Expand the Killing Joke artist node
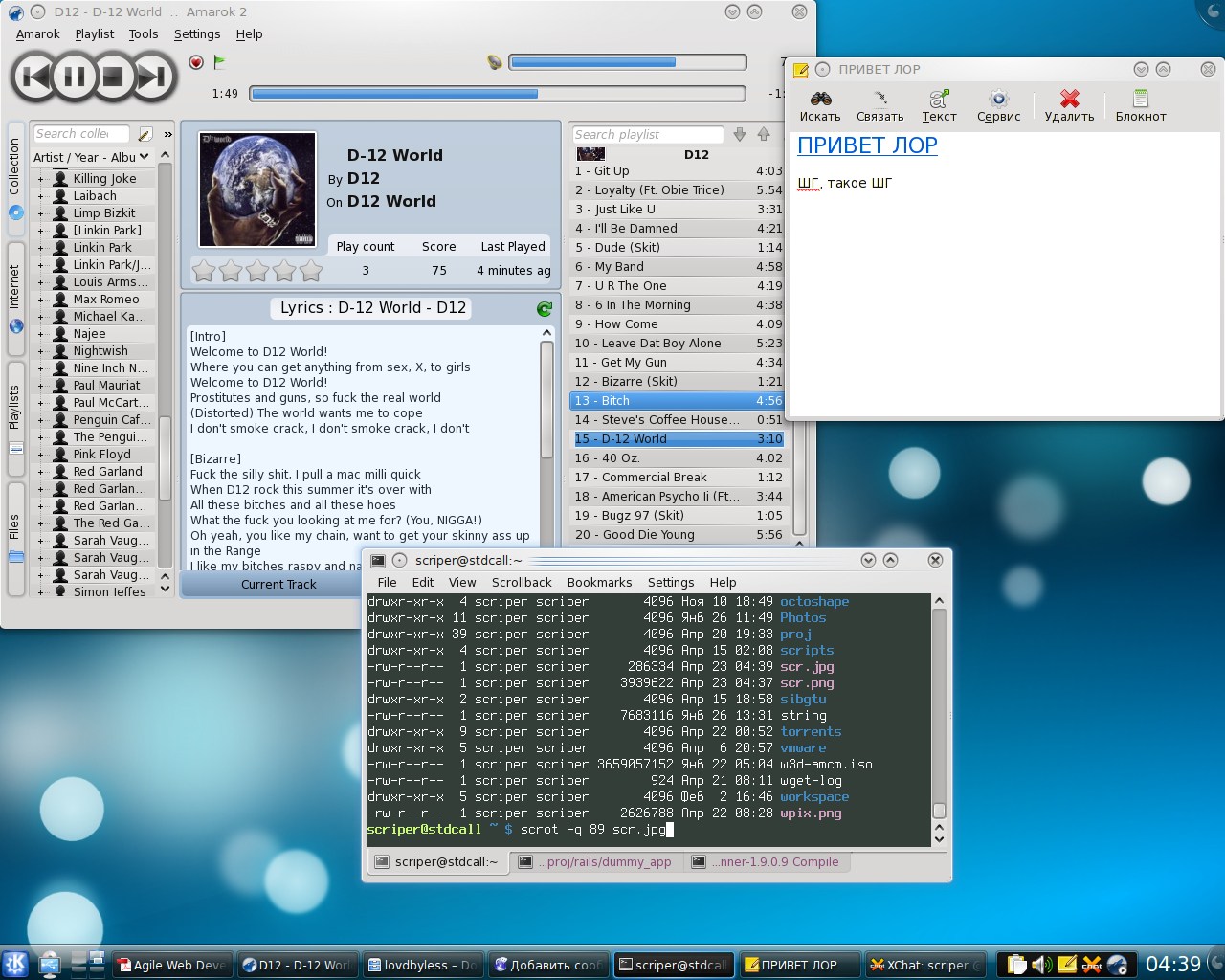The image size is (1225, 980). [x=40, y=179]
